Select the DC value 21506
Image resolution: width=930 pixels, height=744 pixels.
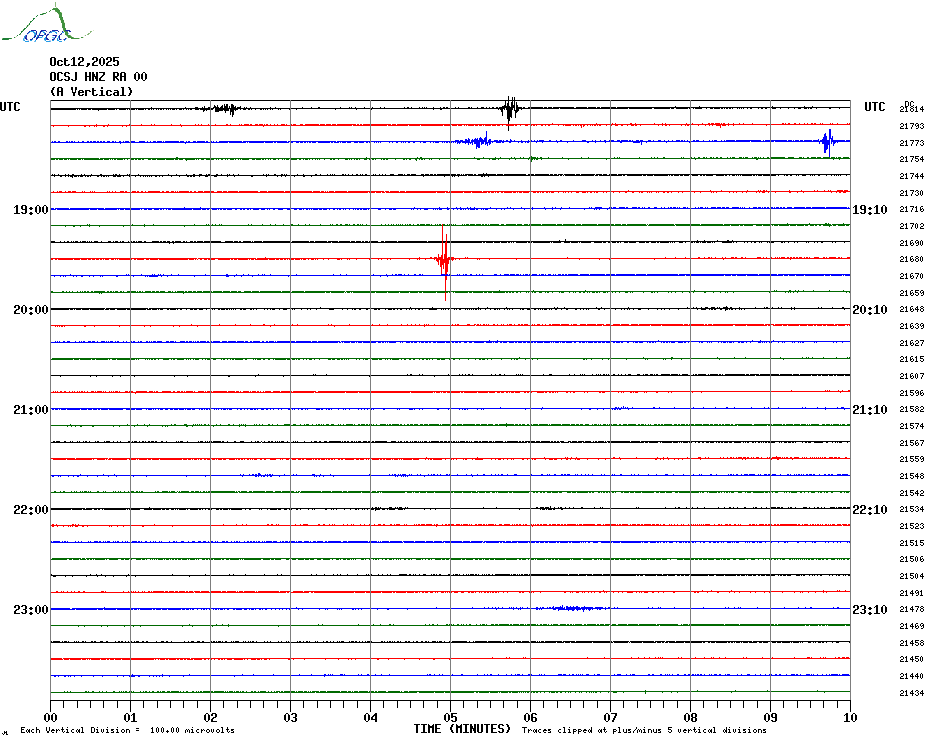912,559
